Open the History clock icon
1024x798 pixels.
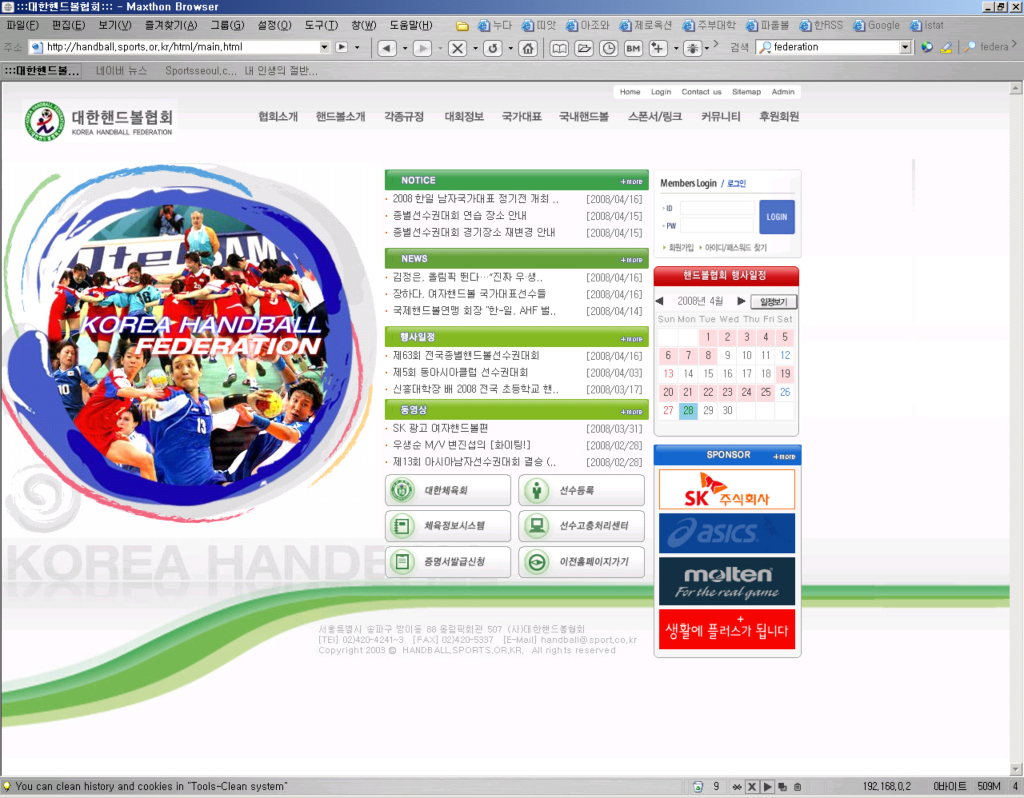pyautogui.click(x=609, y=48)
